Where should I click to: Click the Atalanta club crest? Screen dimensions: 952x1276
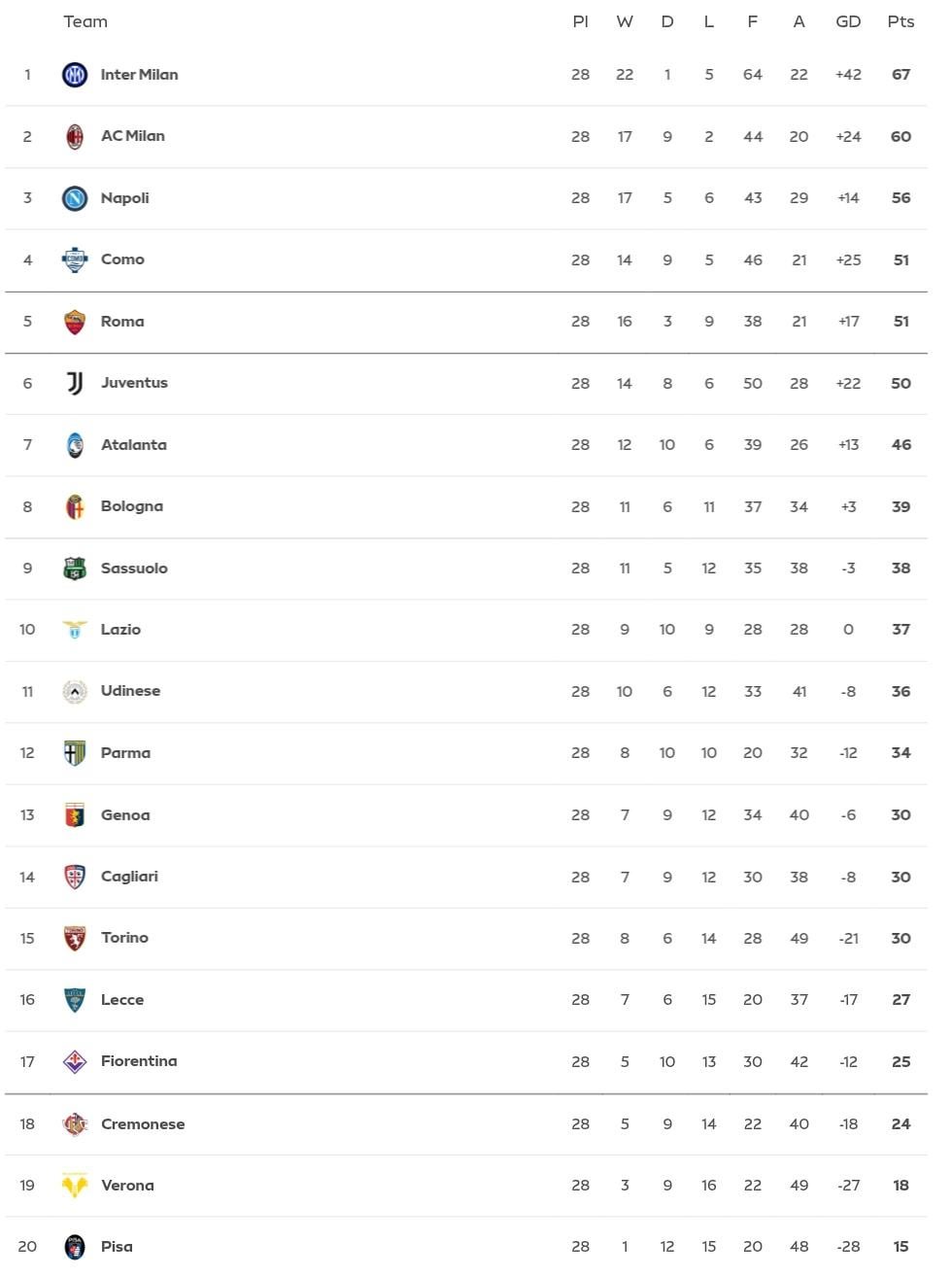[x=75, y=445]
